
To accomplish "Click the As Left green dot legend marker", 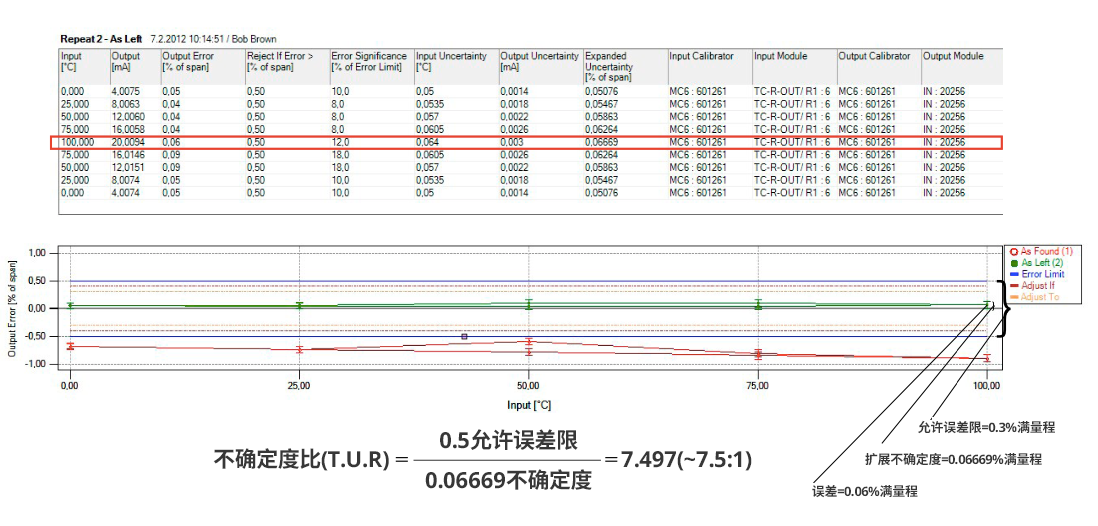I will point(1013,262).
